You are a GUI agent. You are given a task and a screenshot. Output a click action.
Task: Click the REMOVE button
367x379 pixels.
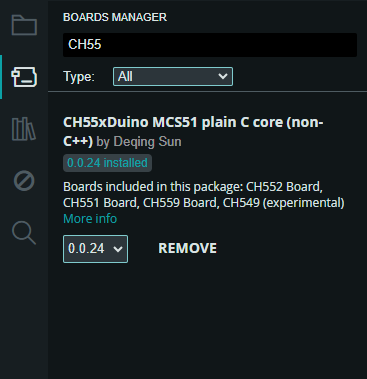click(187, 248)
